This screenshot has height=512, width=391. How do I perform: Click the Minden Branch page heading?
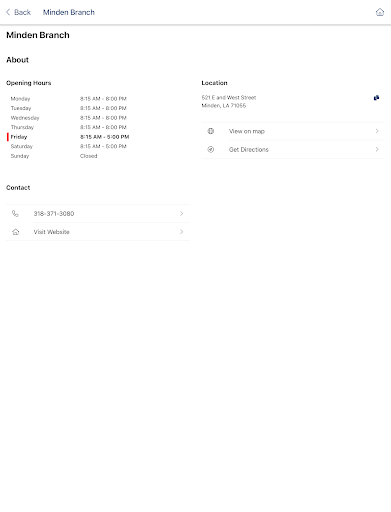38,35
